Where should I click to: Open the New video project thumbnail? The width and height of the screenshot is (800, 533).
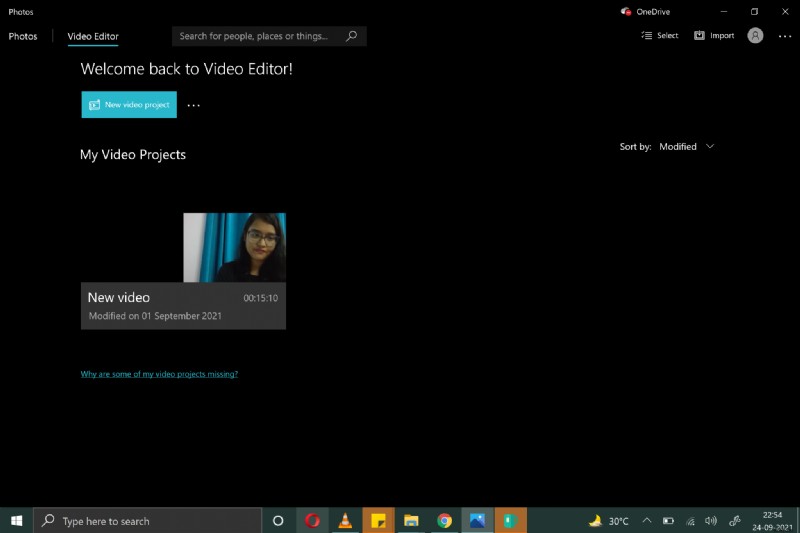click(235, 247)
